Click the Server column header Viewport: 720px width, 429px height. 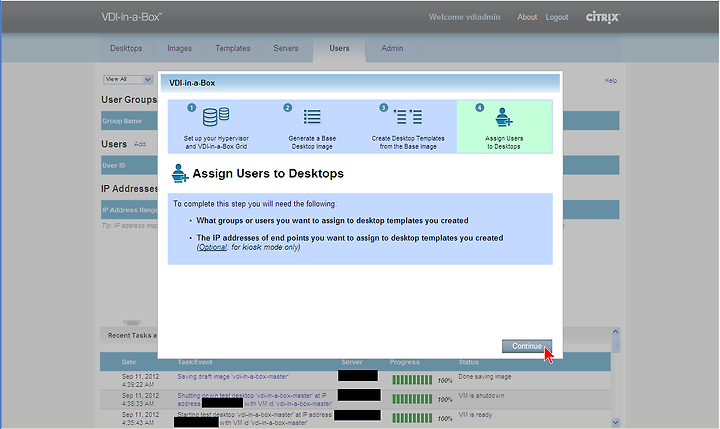352,362
